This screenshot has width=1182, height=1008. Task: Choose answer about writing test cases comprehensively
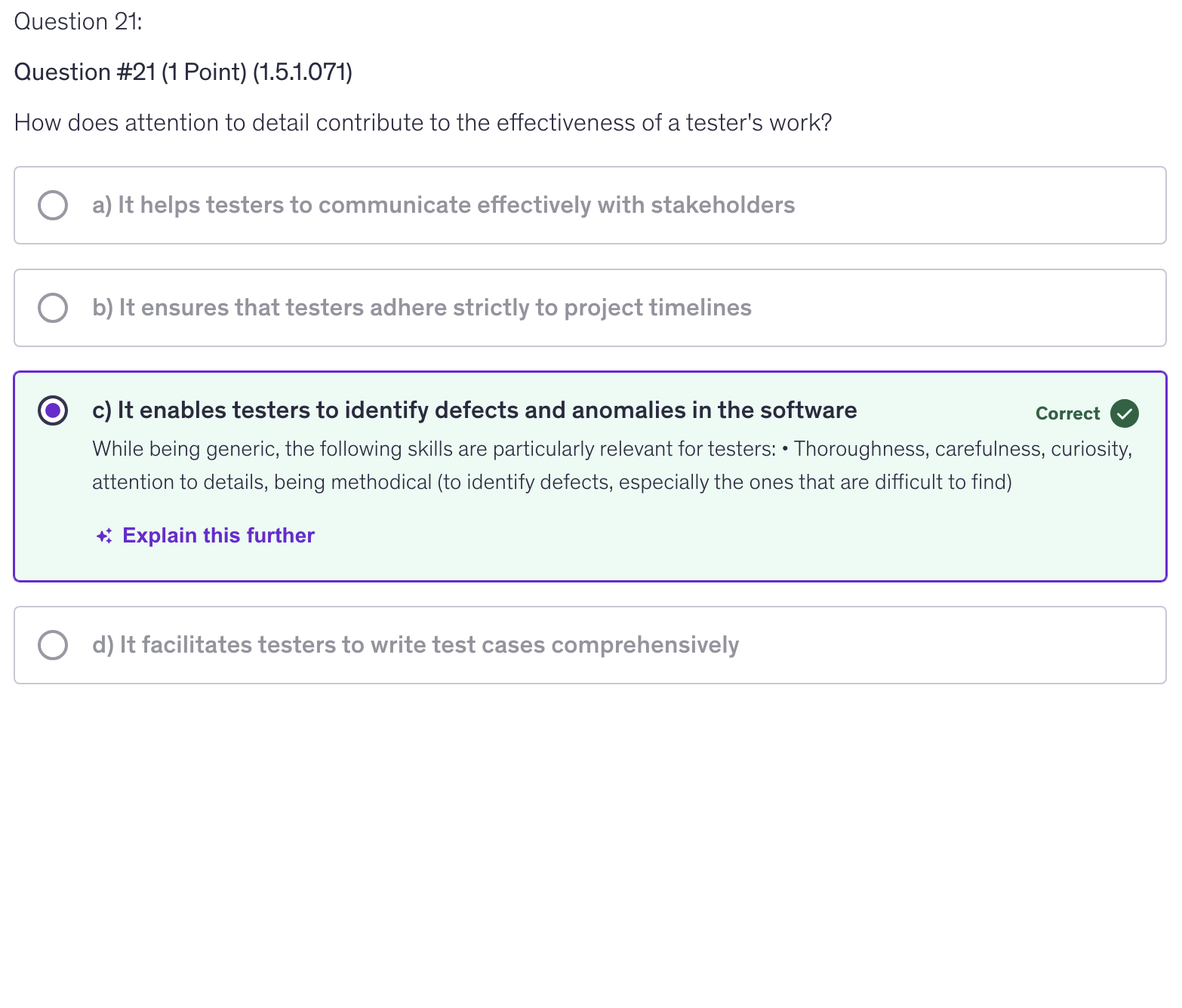[x=415, y=645]
